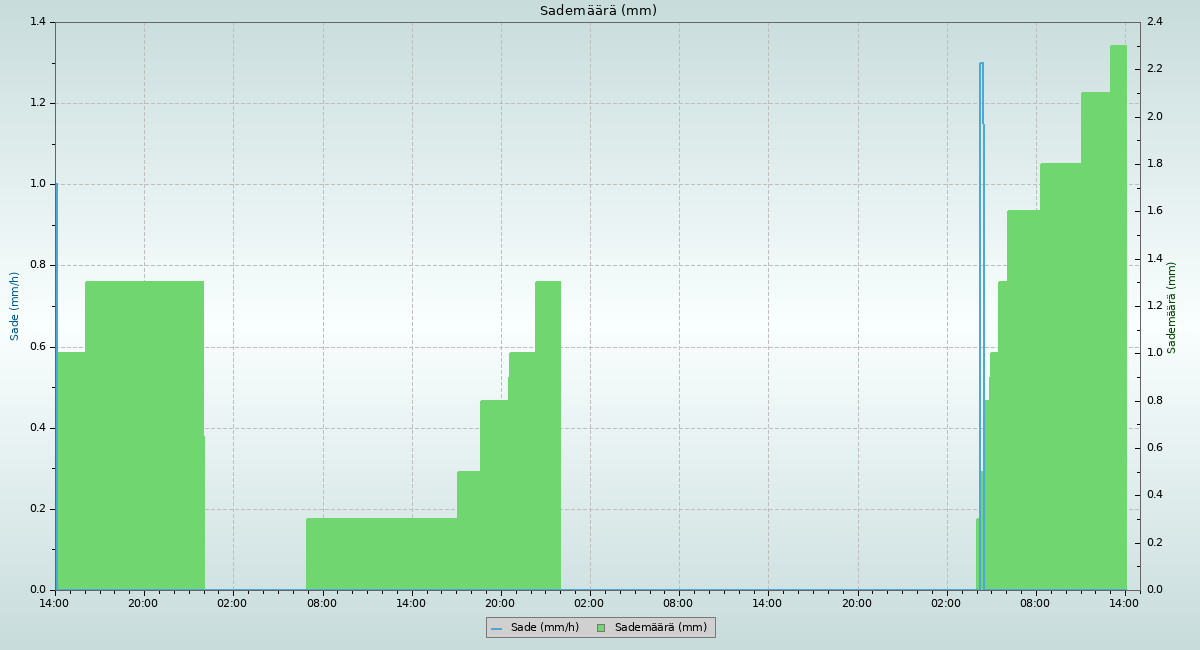Click the chart title at the top
Viewport: 1200px width, 650px height.
point(598,11)
